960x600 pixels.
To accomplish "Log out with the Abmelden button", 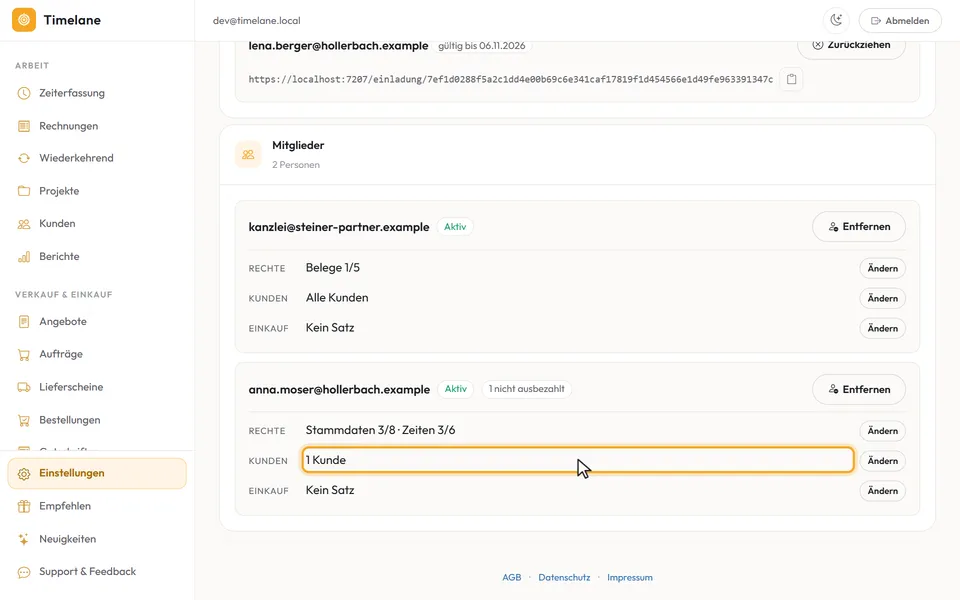I will click(900, 20).
